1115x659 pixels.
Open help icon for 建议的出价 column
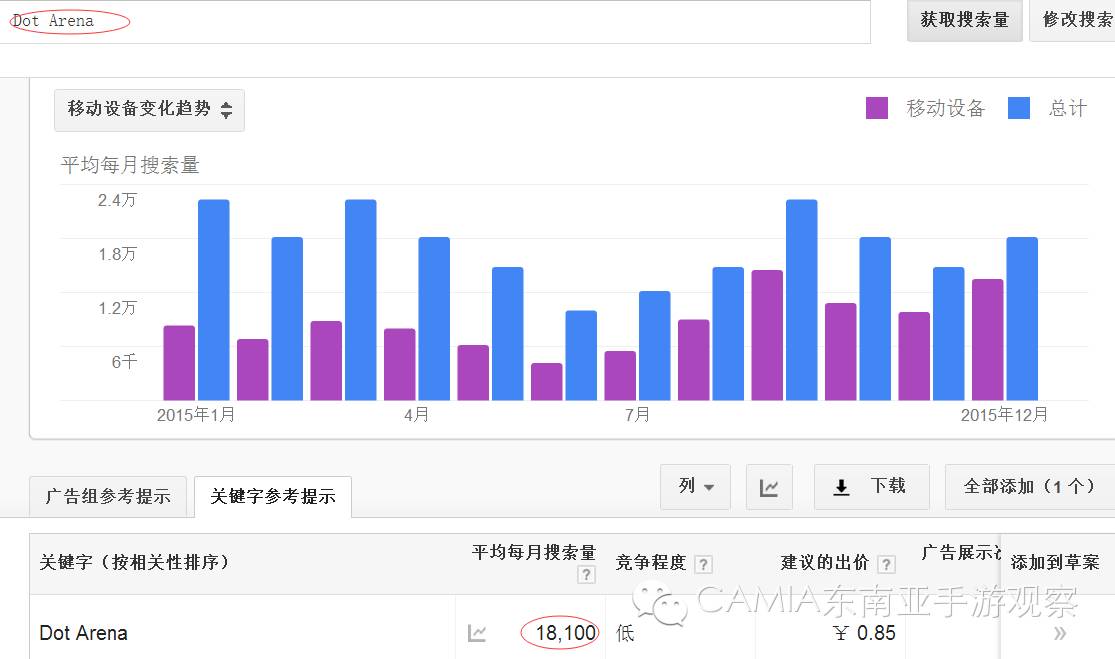pos(886,564)
